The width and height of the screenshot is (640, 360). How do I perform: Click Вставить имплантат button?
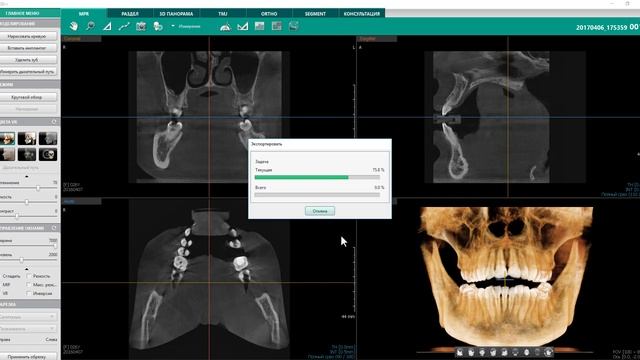click(28, 48)
